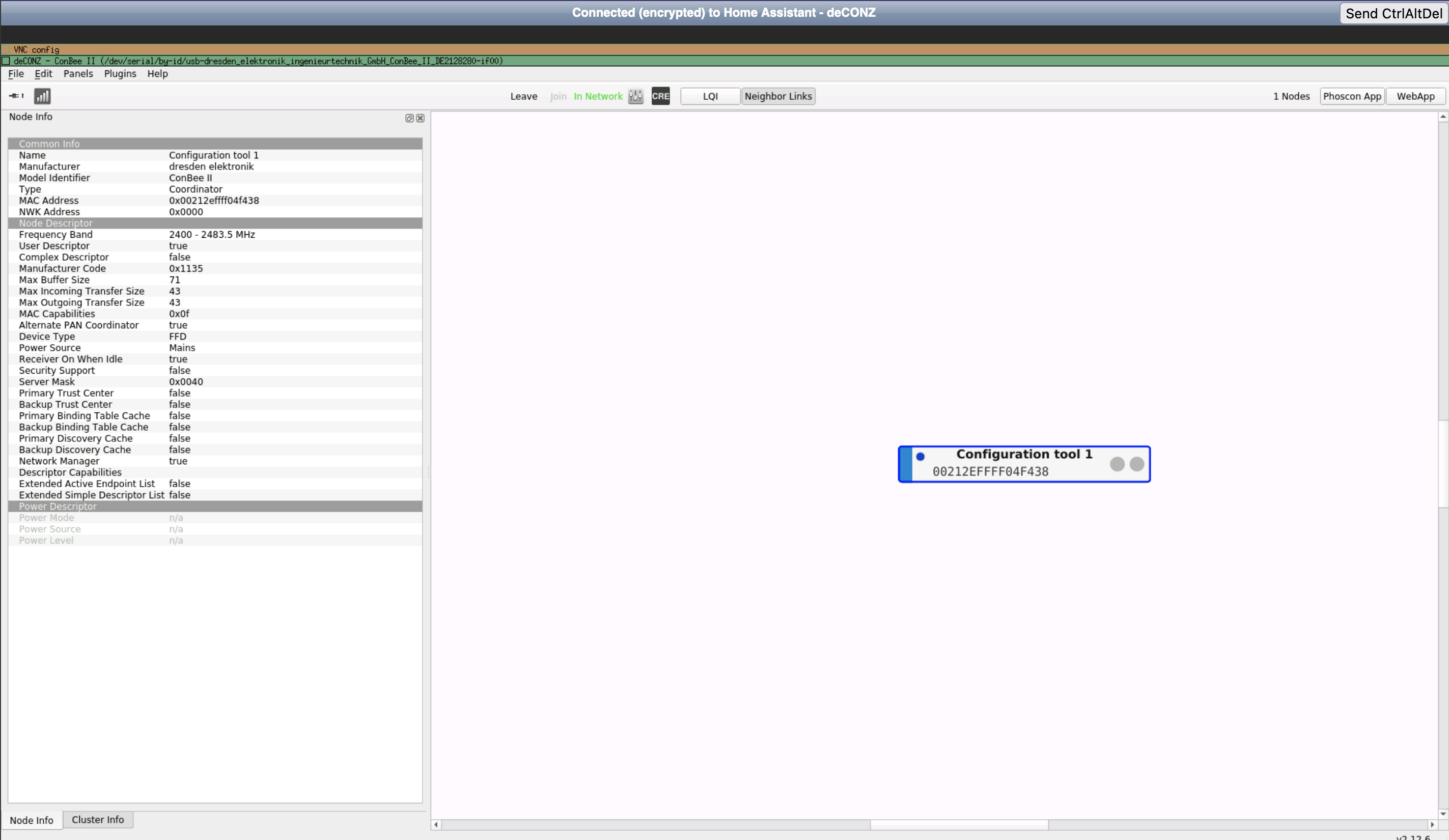Open the Edit menu
This screenshot has height=840, width=1449.
click(43, 74)
